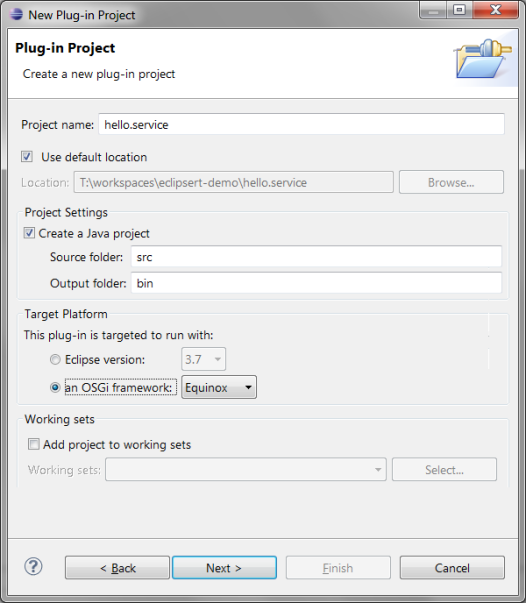Toggle Create a Java project checkbox
The image size is (526, 603).
coord(29,233)
